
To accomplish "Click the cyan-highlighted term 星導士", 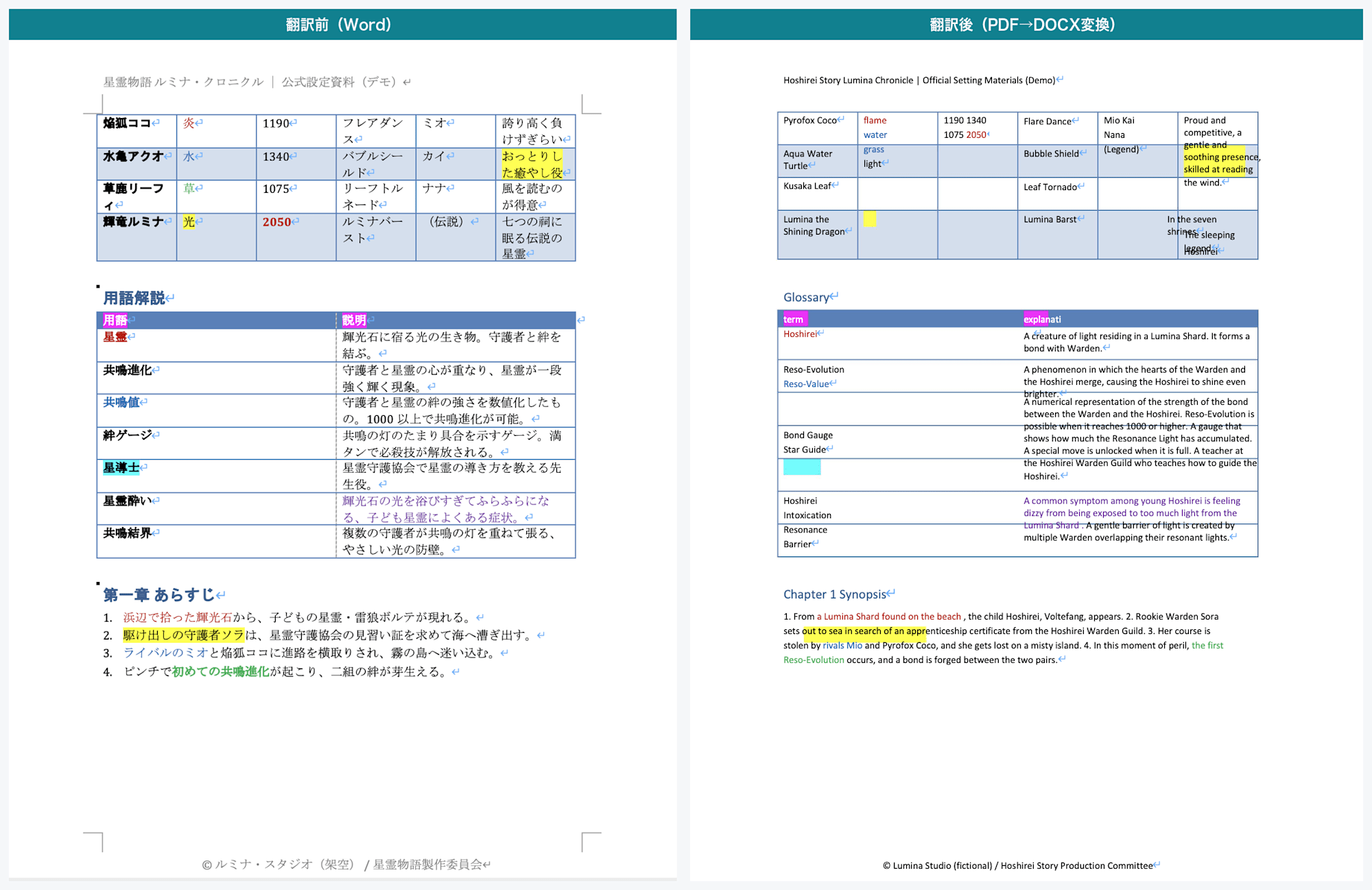I will point(121,467).
